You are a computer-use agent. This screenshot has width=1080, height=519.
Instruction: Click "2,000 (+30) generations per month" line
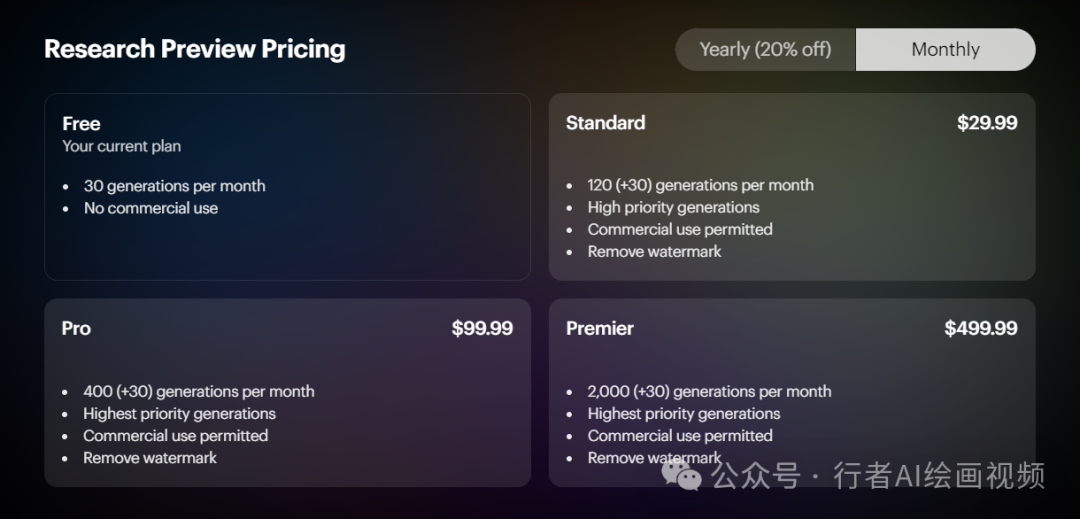pyautogui.click(x=709, y=391)
